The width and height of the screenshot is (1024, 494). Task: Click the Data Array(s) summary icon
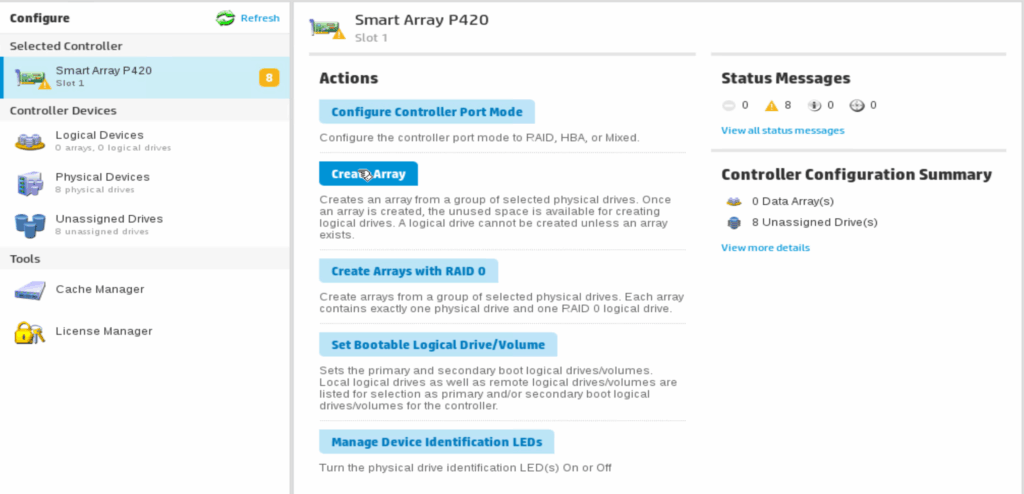pos(734,202)
